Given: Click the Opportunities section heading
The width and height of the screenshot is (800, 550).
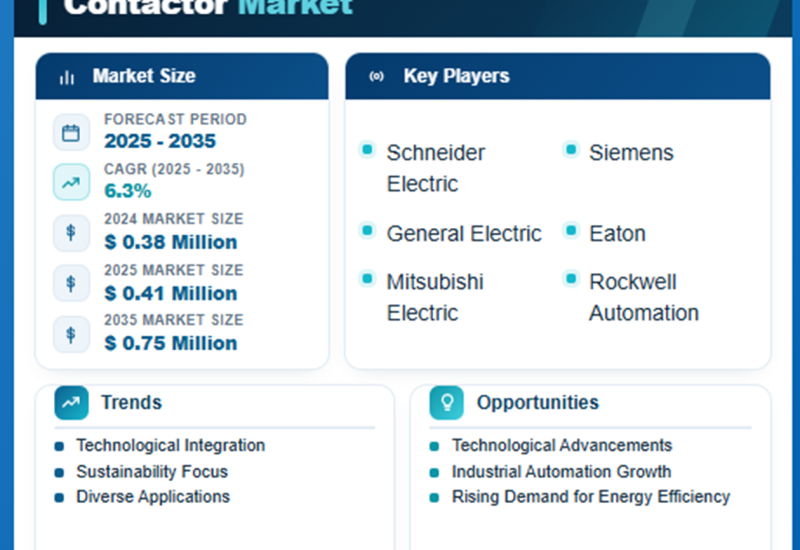Looking at the screenshot, I should pos(538,403).
